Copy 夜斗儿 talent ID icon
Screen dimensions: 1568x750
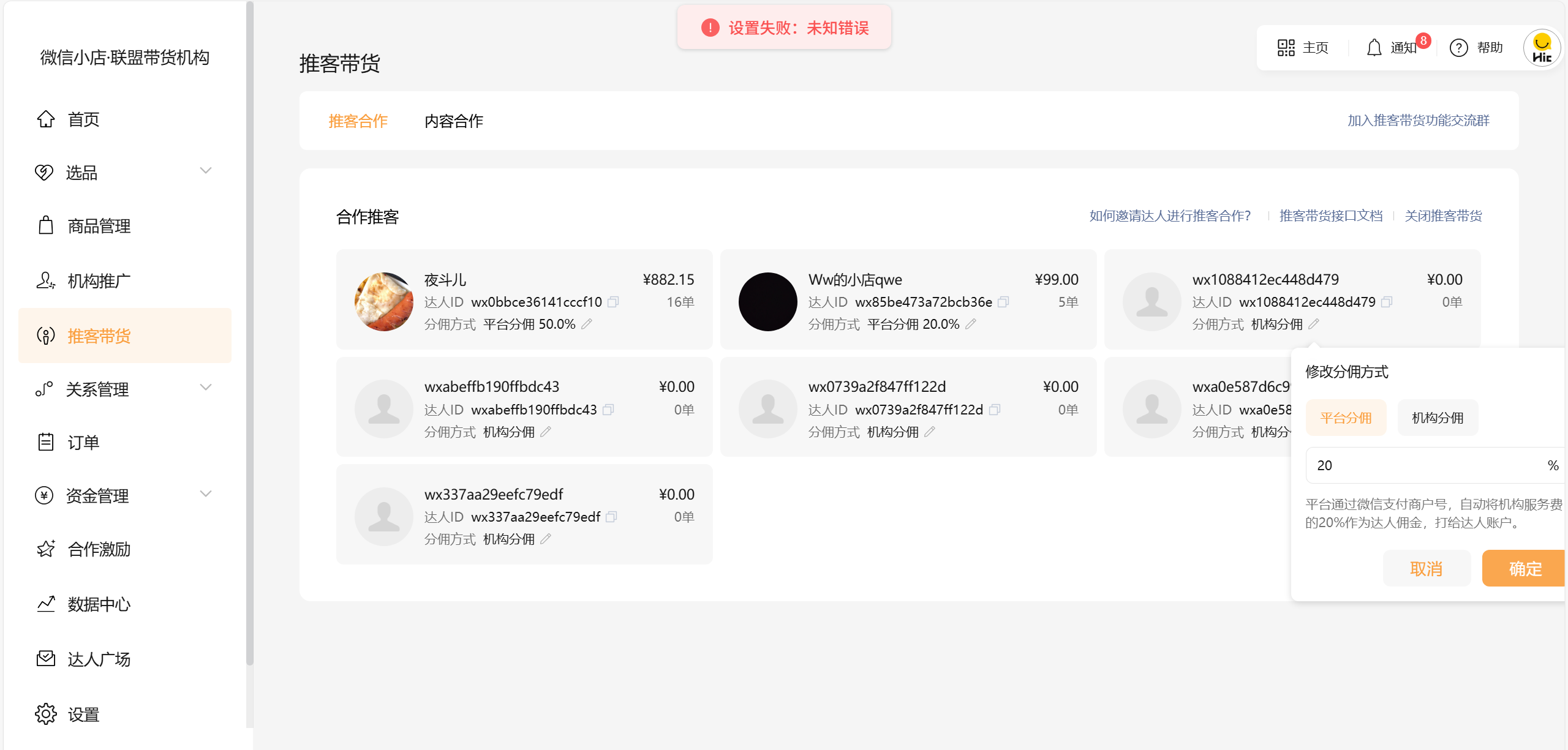pos(613,302)
